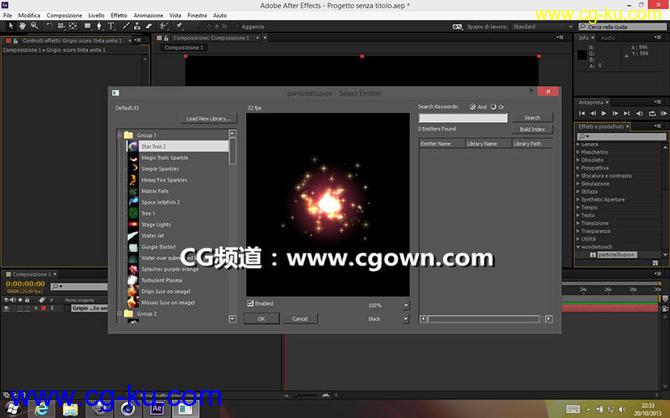
Task: Select the Puppet Pin tool
Action: 179,26
